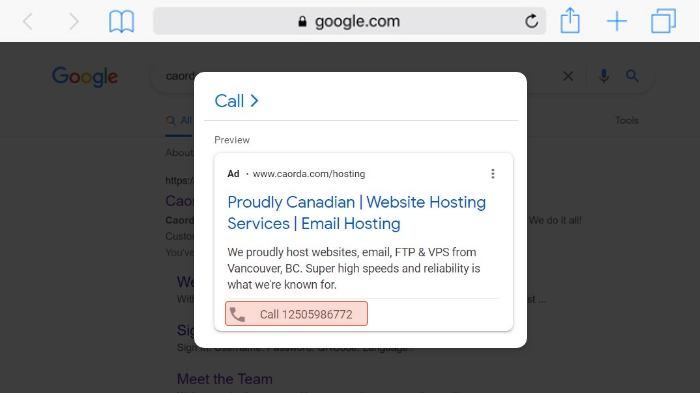Clear the search with the X icon
This screenshot has height=393, width=700.
click(568, 76)
